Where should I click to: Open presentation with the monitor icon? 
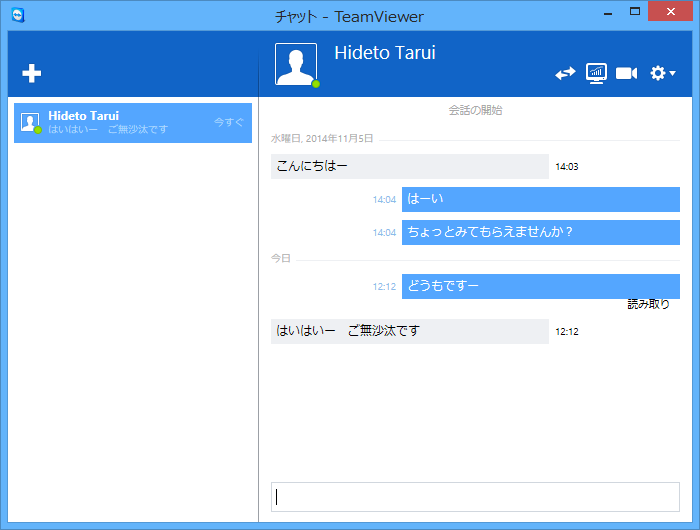click(x=596, y=73)
